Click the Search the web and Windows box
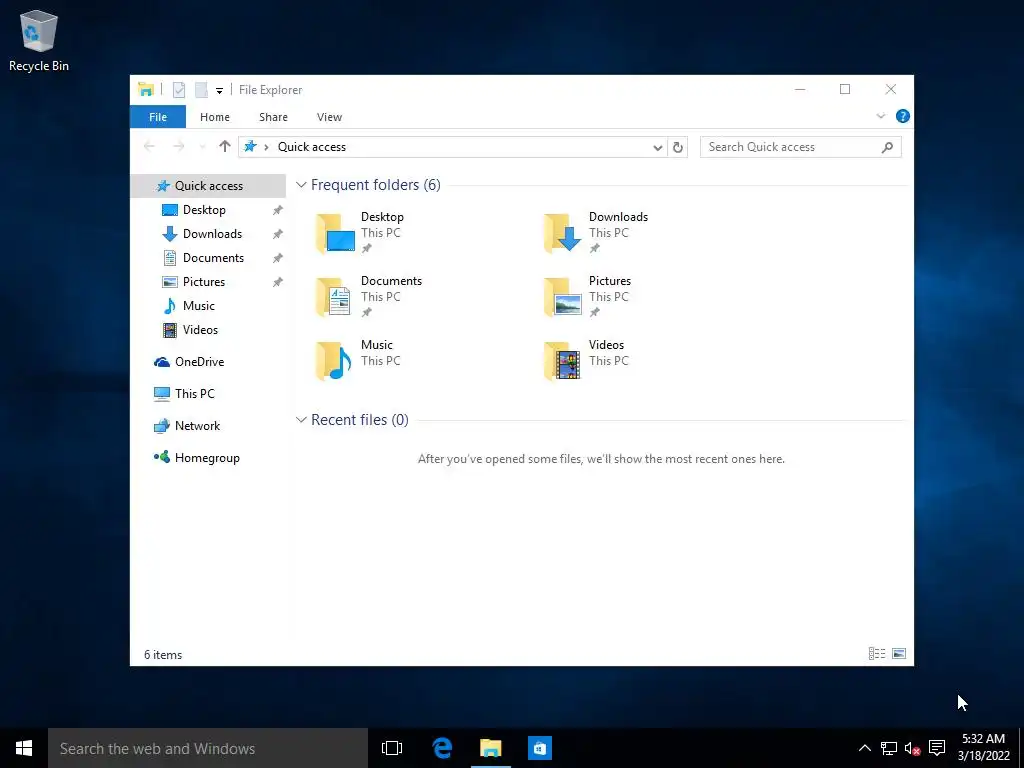This screenshot has width=1024, height=768. (208, 748)
